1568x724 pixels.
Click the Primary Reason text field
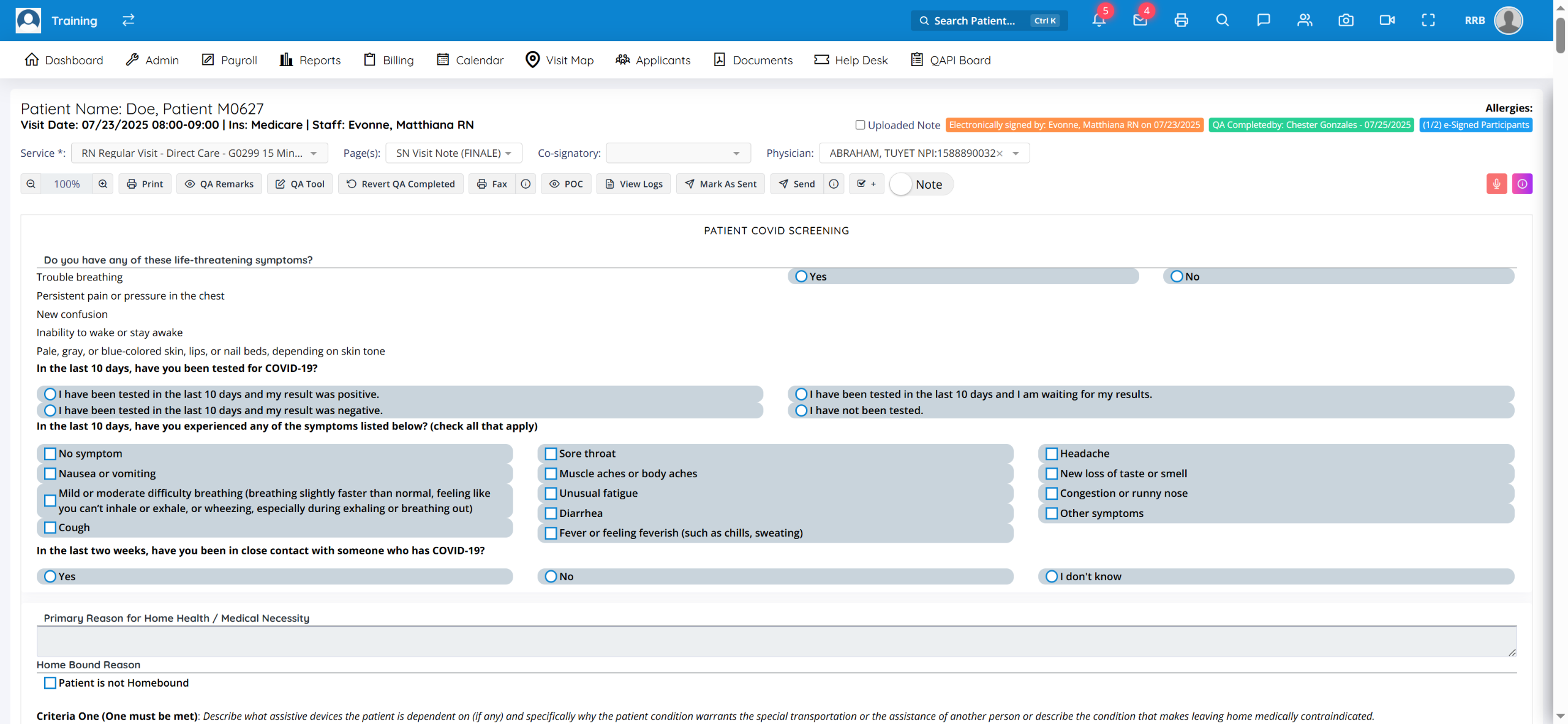click(x=776, y=641)
